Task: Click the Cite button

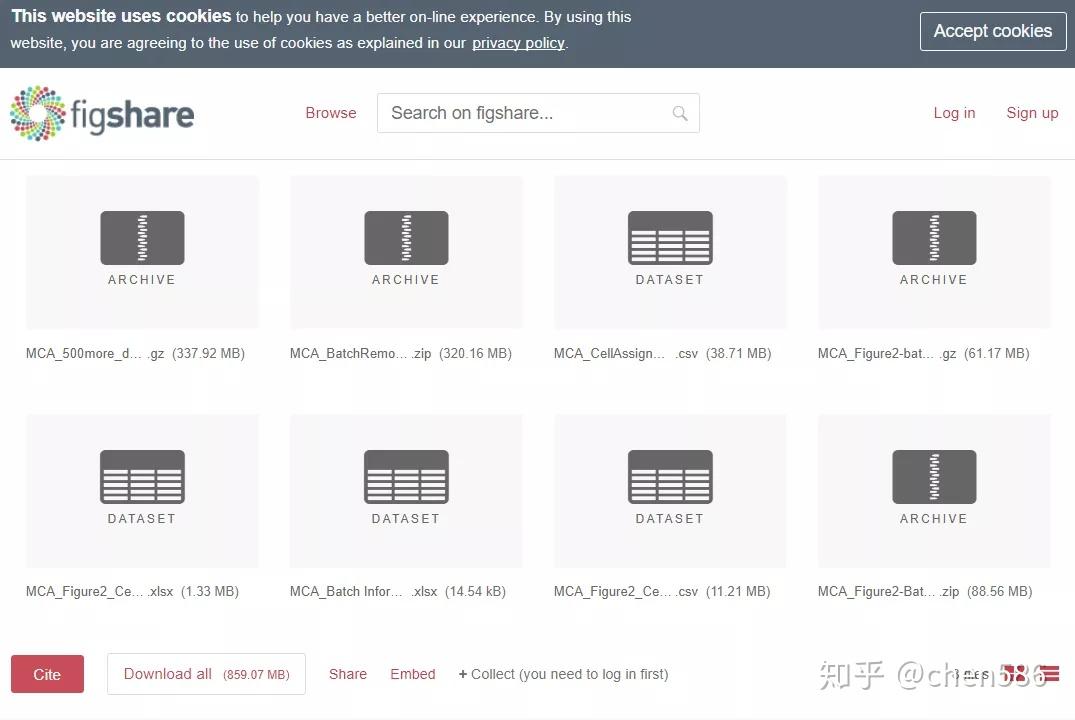Action: tap(47, 673)
